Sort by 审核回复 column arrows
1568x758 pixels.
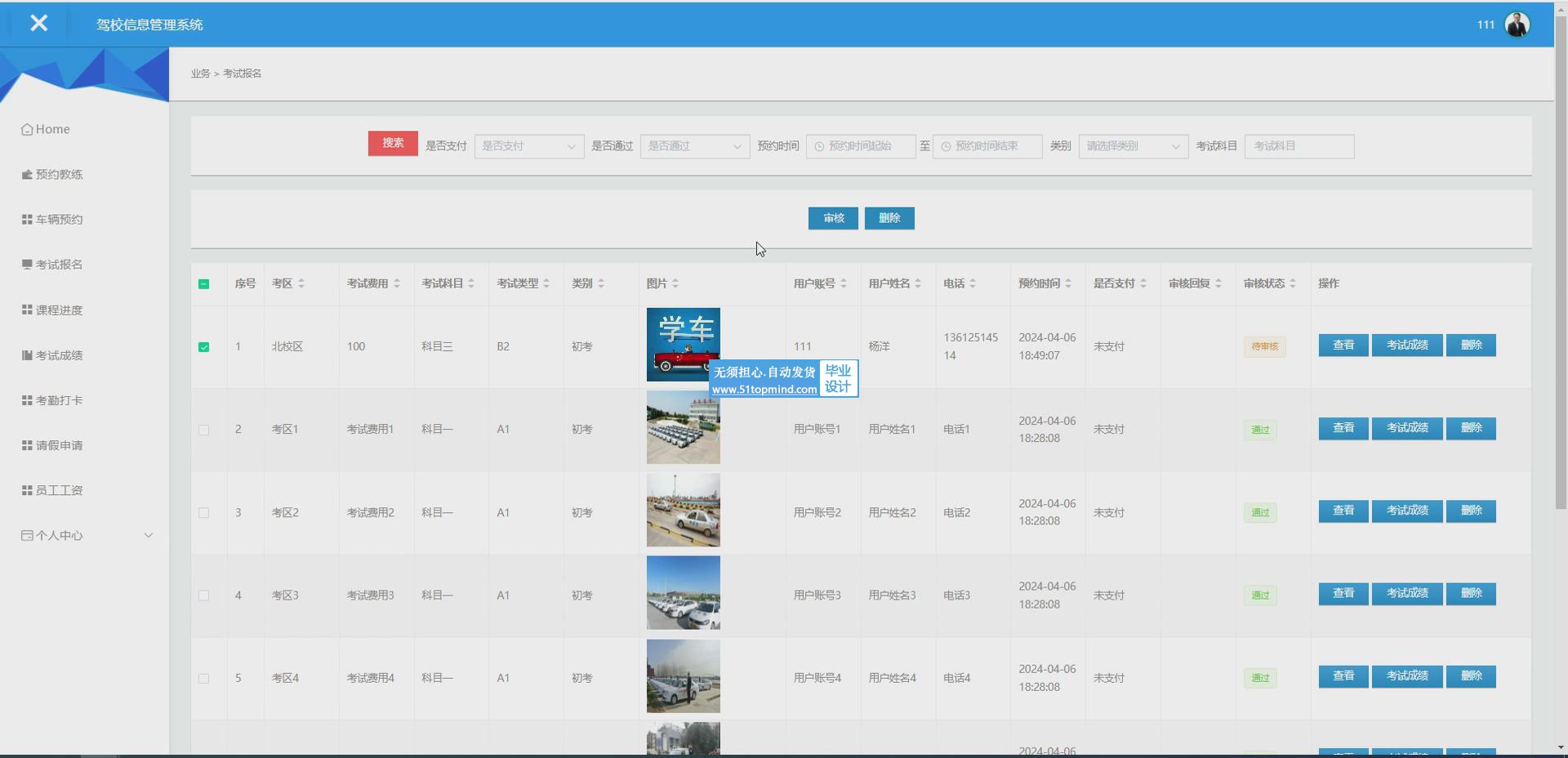[x=1218, y=283]
